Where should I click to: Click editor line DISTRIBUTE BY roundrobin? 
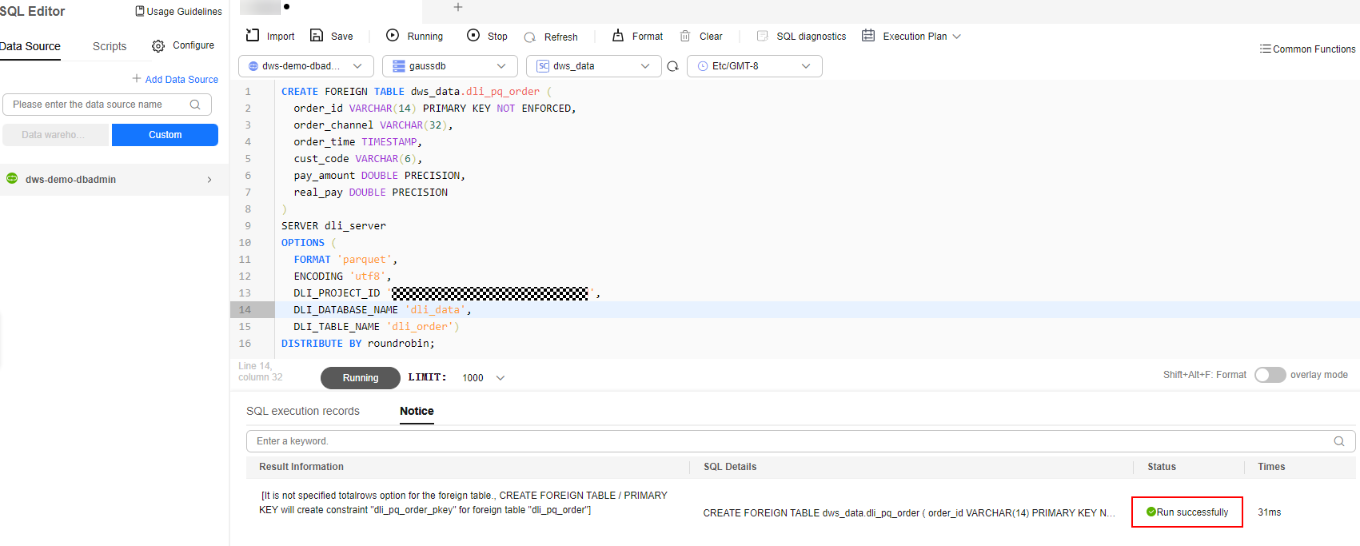click(x=358, y=343)
